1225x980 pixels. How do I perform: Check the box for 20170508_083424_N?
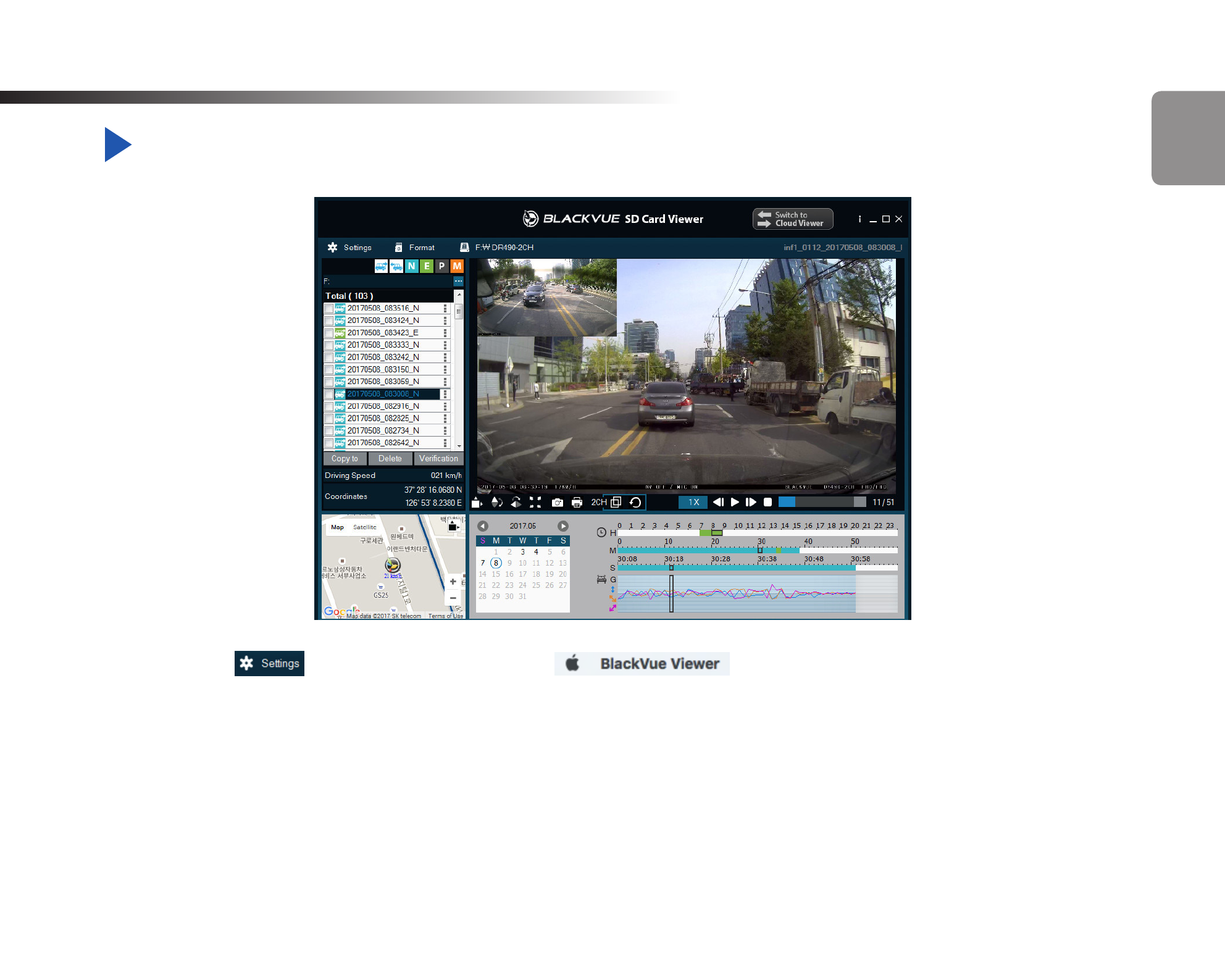(x=328, y=320)
